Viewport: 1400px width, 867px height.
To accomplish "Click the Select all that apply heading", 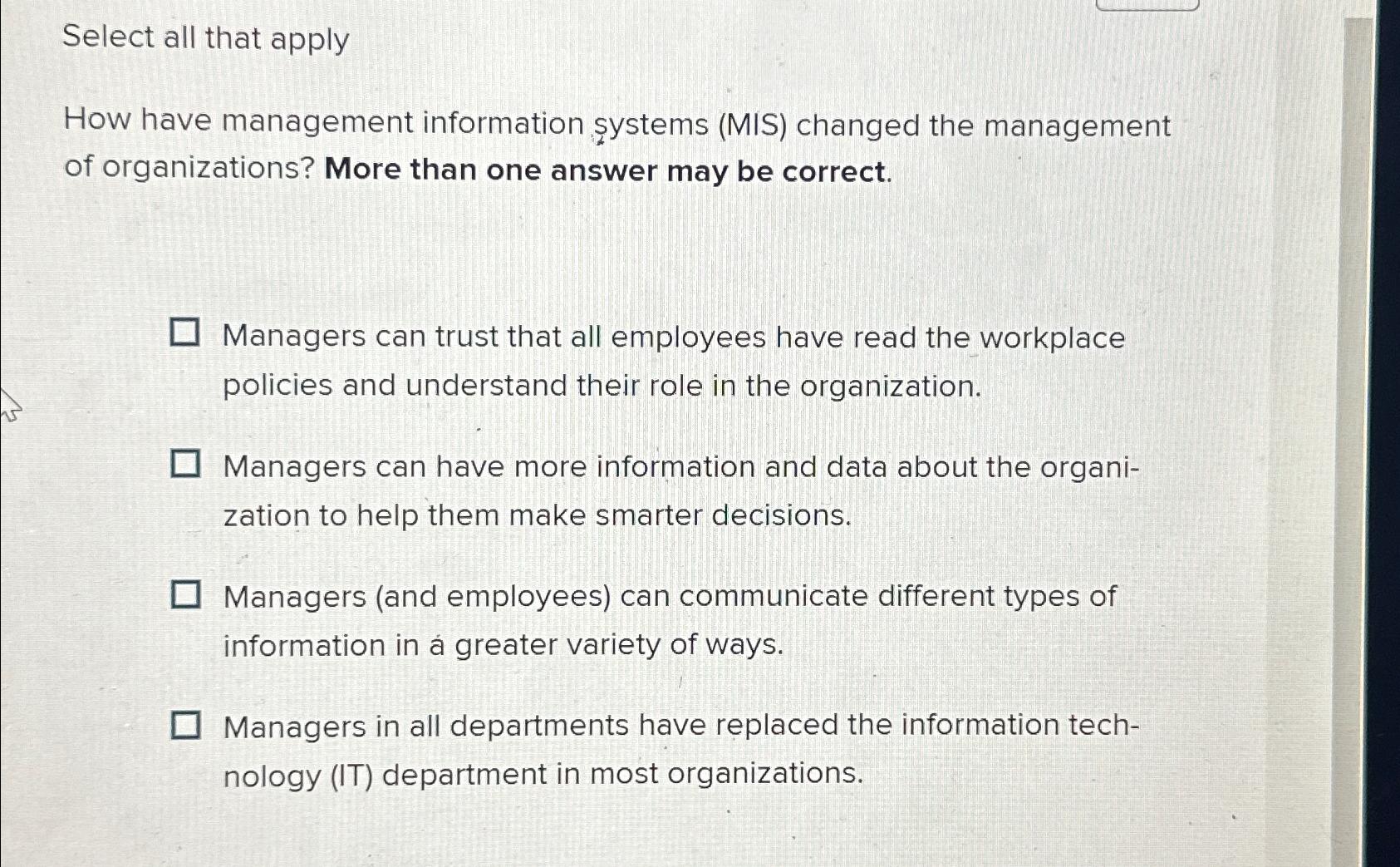I will [208, 38].
